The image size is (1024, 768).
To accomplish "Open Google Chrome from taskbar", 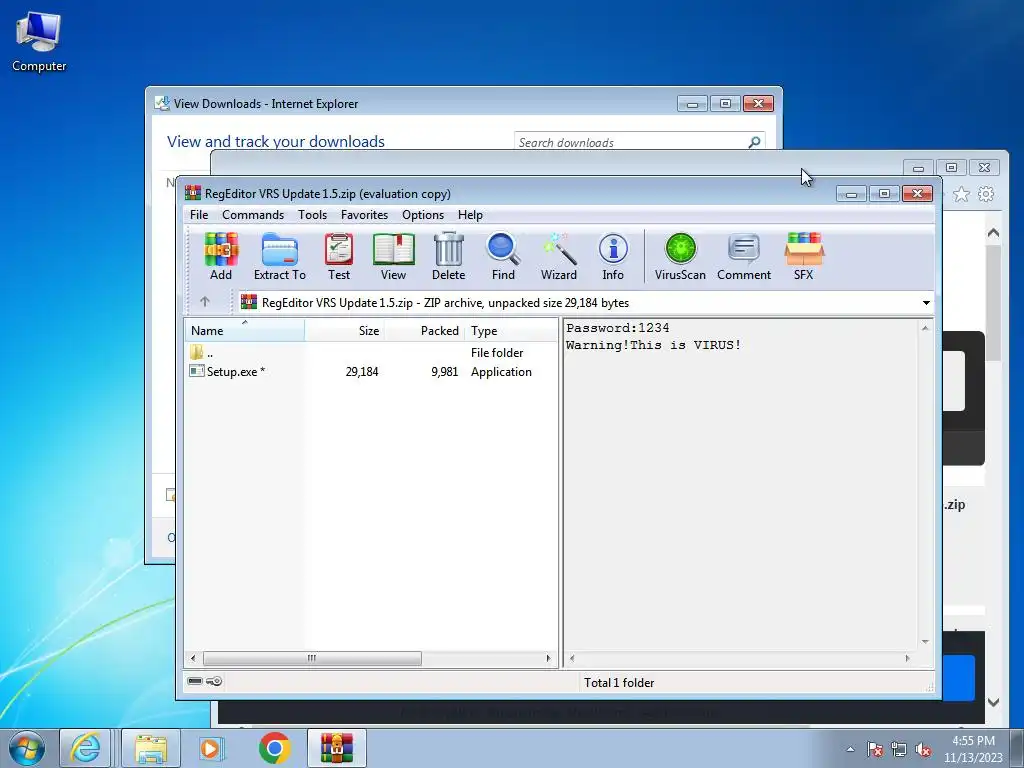I will coord(274,748).
